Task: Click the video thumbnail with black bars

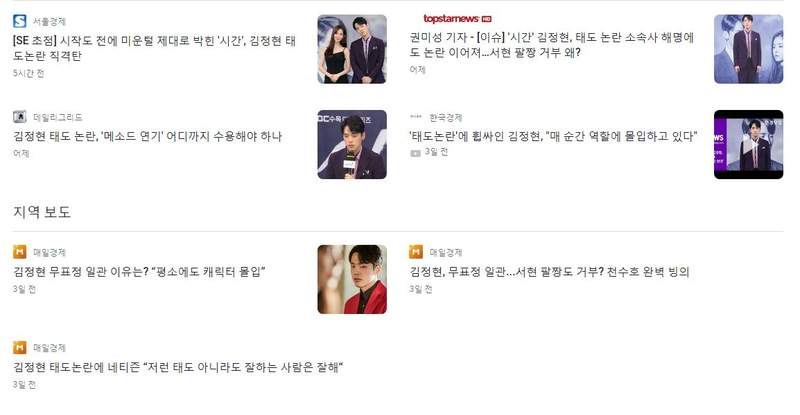Action: point(748,144)
